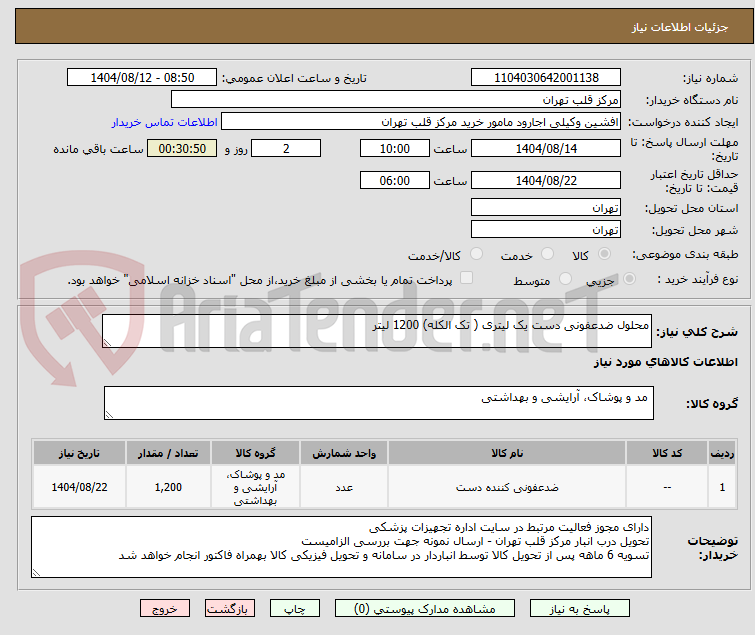The height and width of the screenshot is (635, 755).
Task: Click the remaining days field showing 2
Action: click(x=286, y=148)
